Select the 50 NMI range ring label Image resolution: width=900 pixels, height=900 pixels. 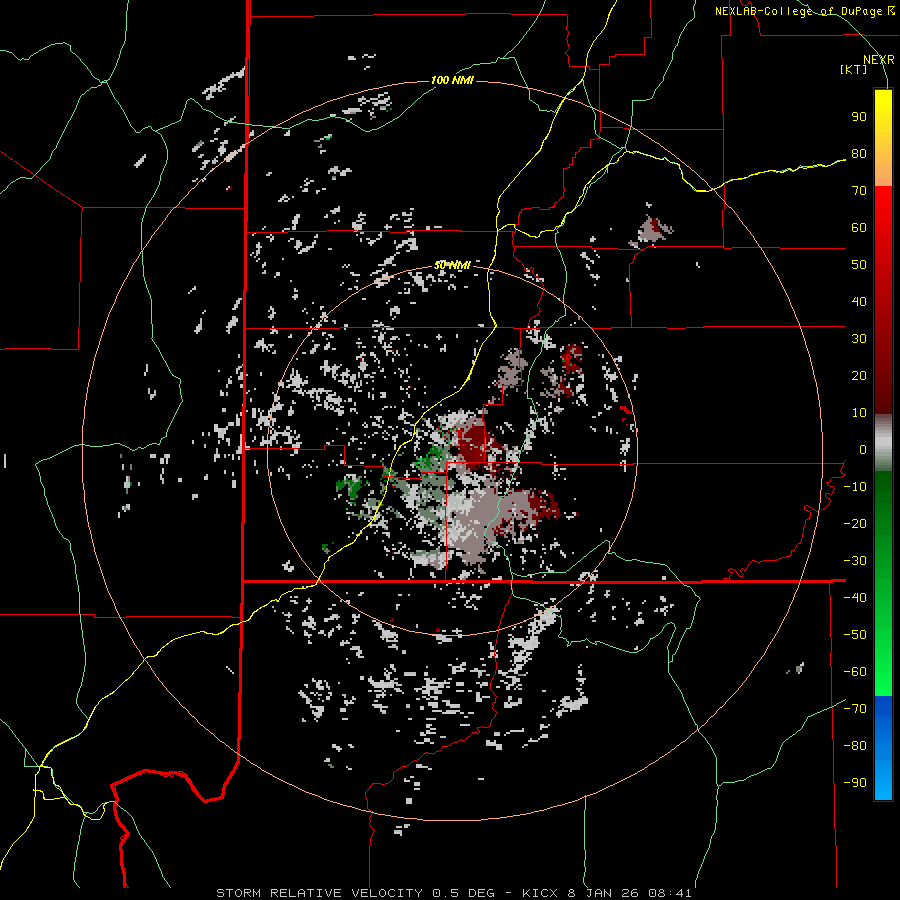452,265
